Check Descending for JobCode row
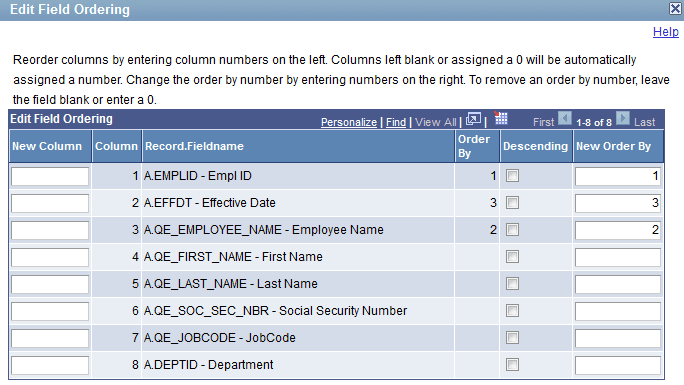Screen dimensions: 684x385 tap(513, 338)
